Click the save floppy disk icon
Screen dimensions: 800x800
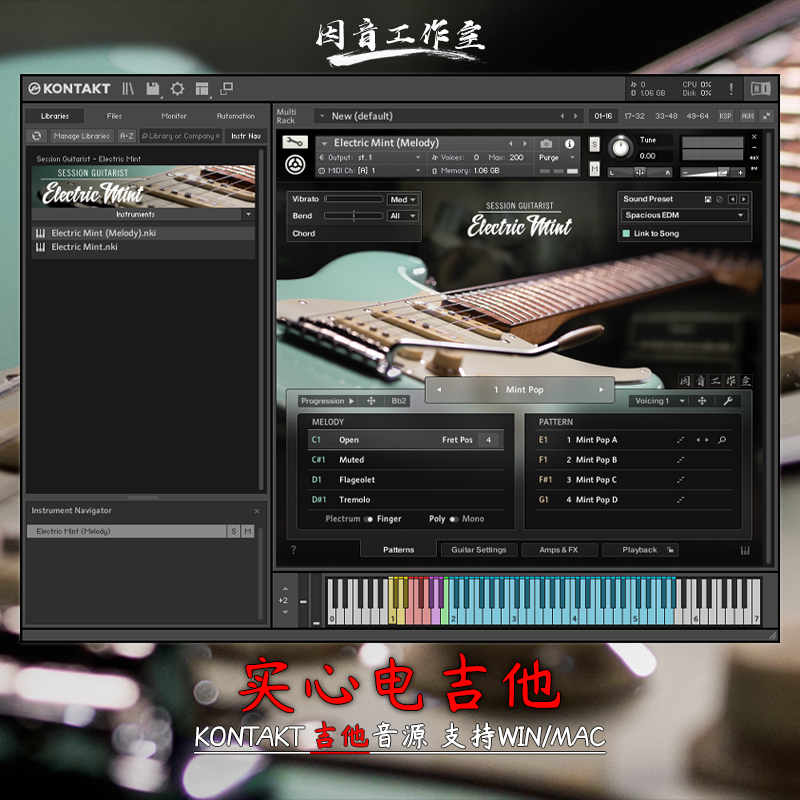point(153,89)
